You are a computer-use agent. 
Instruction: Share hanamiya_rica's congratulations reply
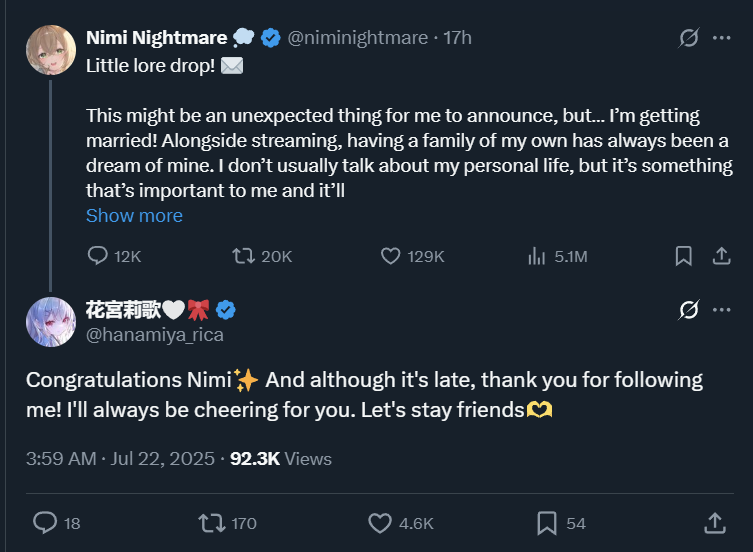(714, 522)
